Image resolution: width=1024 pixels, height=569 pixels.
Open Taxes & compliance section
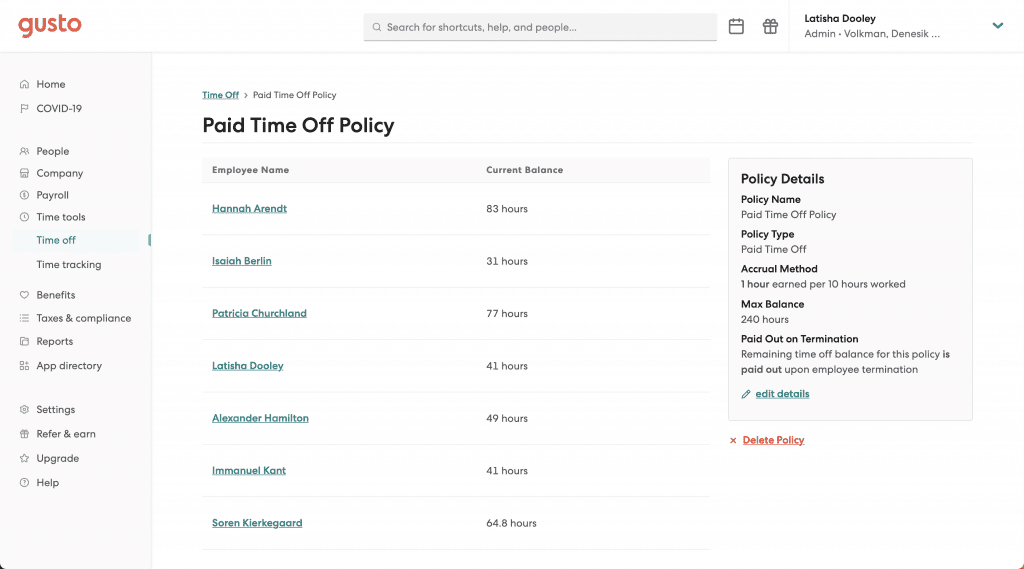click(x=83, y=318)
